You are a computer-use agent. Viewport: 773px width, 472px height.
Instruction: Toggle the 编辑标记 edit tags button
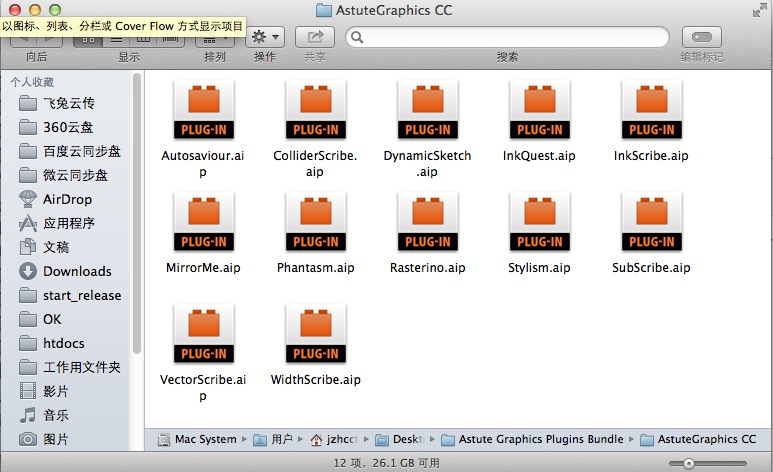point(702,37)
